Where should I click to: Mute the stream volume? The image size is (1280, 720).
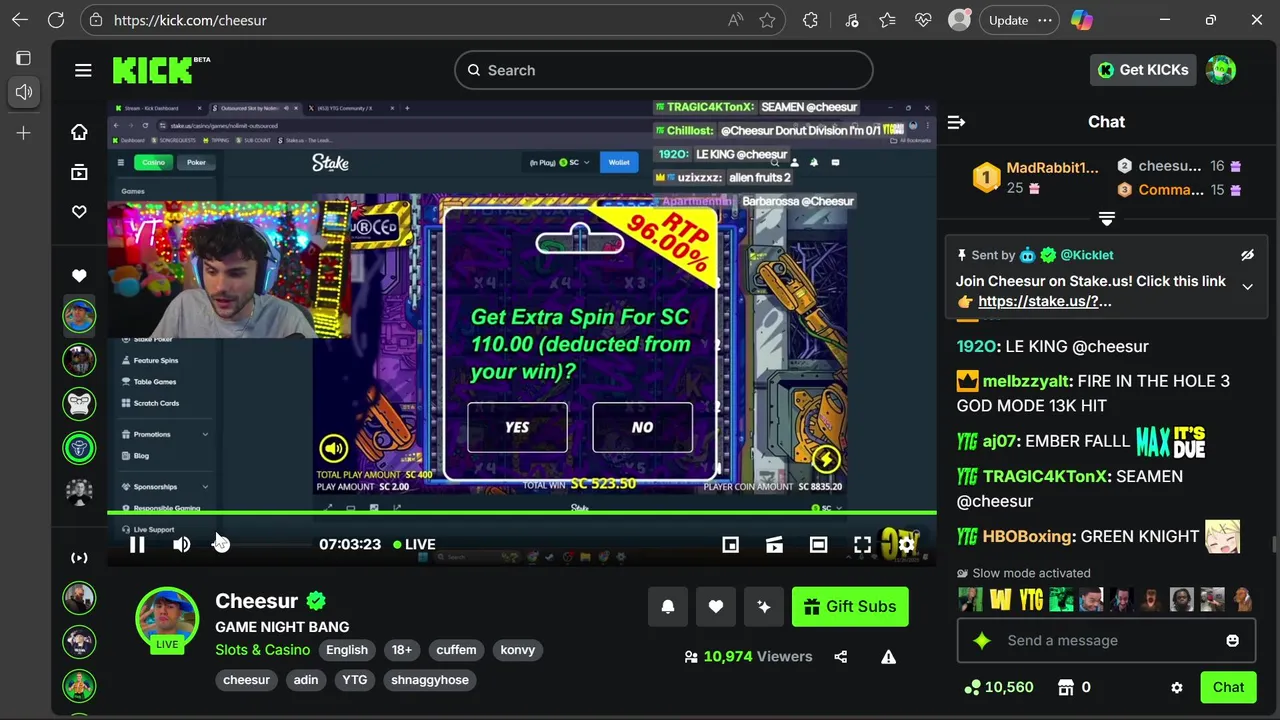coord(181,544)
